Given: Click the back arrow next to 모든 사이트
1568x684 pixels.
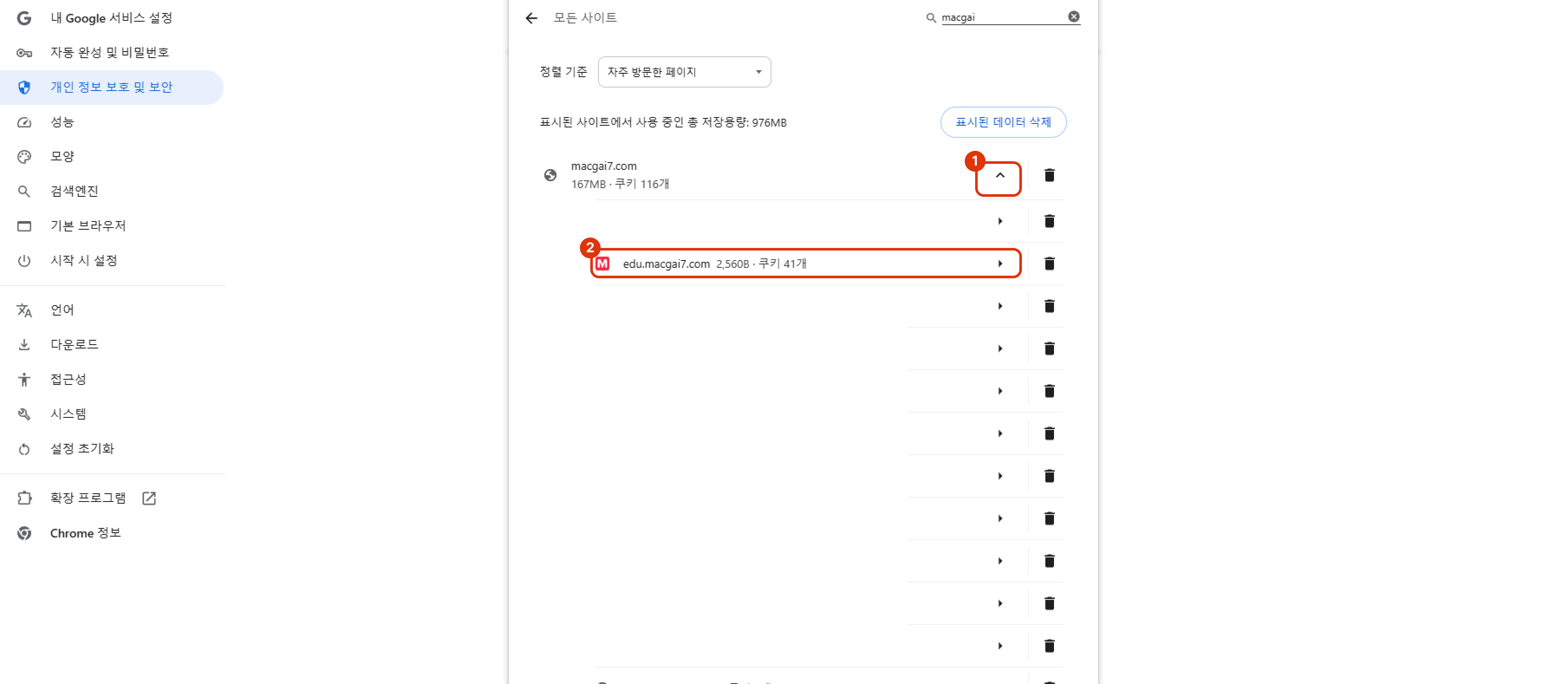Looking at the screenshot, I should tap(531, 18).
